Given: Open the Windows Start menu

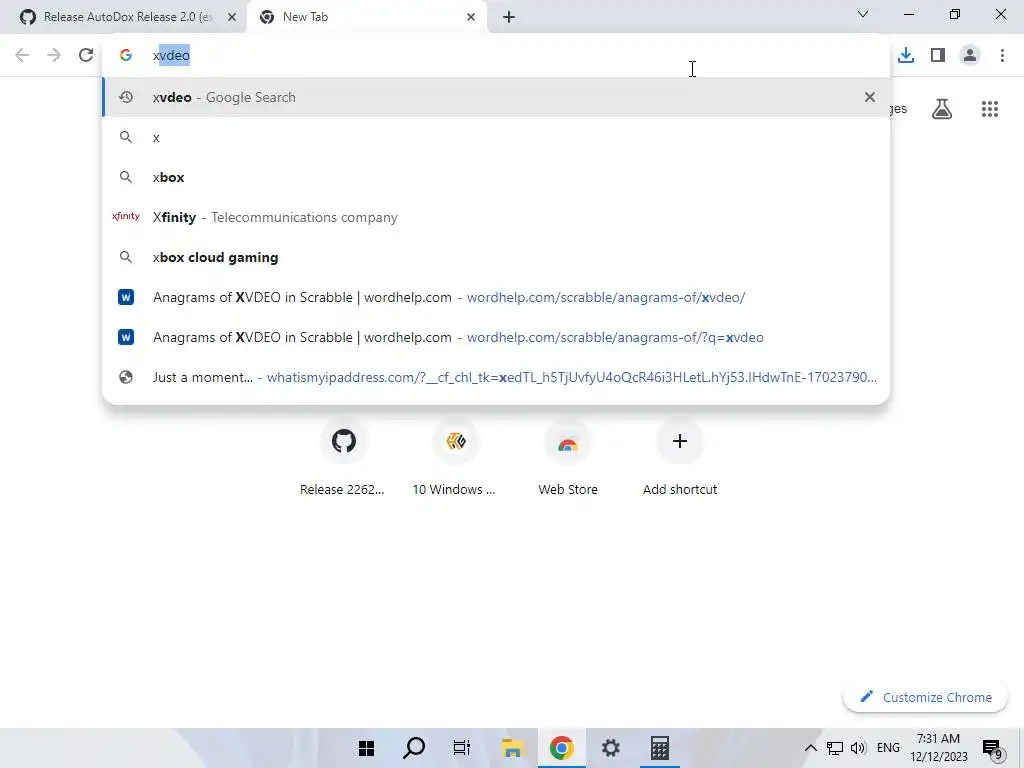Looking at the screenshot, I should click(366, 748).
